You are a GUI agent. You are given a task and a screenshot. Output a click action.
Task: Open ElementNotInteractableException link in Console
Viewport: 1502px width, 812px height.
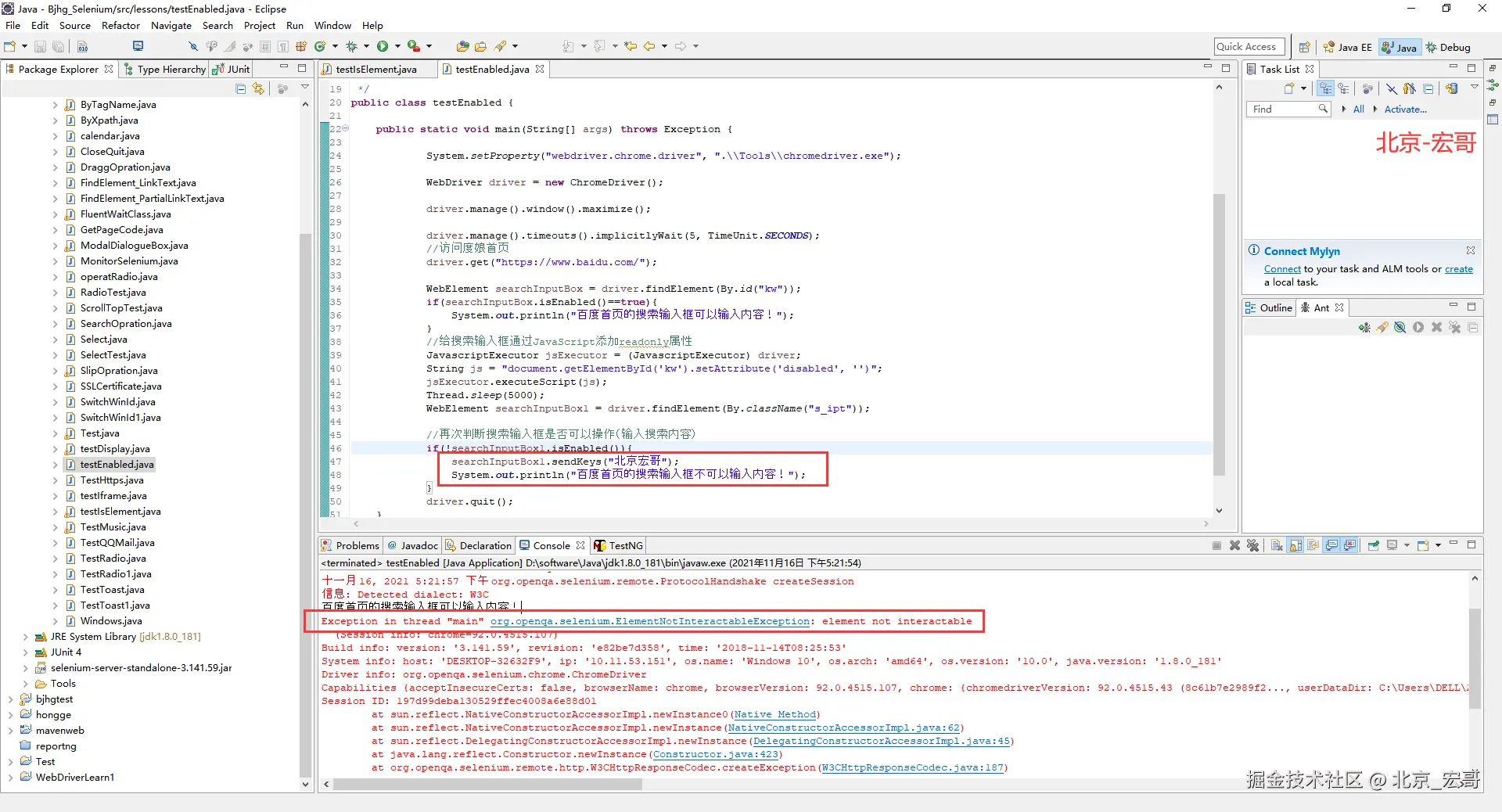tap(650, 621)
